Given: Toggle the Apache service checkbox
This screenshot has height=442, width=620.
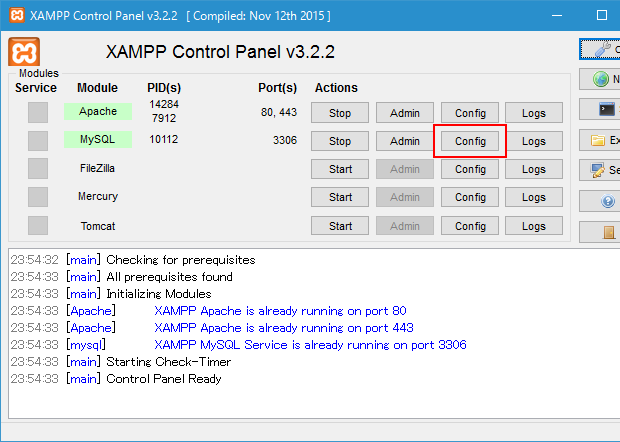Looking at the screenshot, I should tap(38, 112).
